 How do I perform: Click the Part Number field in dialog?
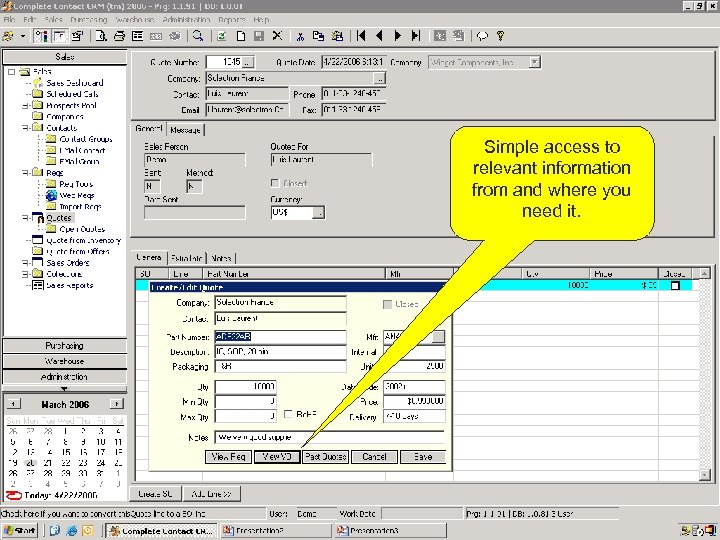coord(280,337)
